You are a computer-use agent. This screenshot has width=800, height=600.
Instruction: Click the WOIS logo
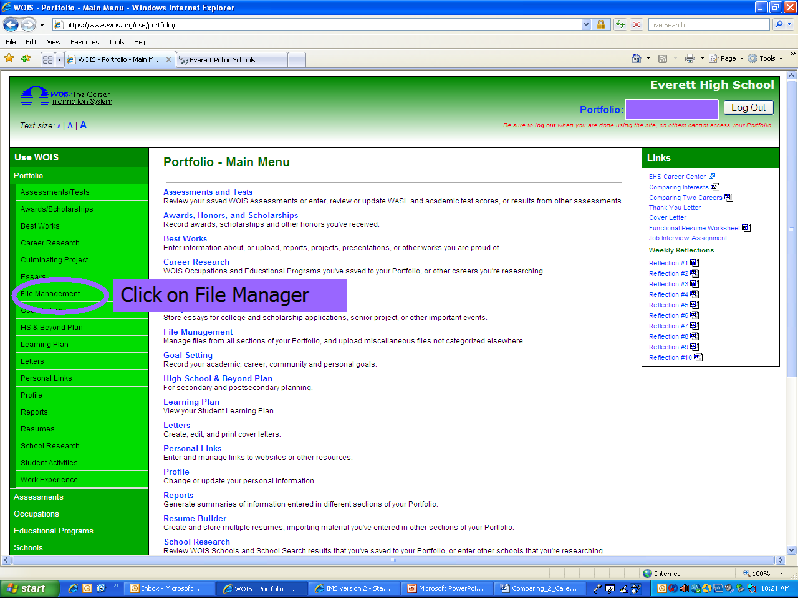(66, 95)
